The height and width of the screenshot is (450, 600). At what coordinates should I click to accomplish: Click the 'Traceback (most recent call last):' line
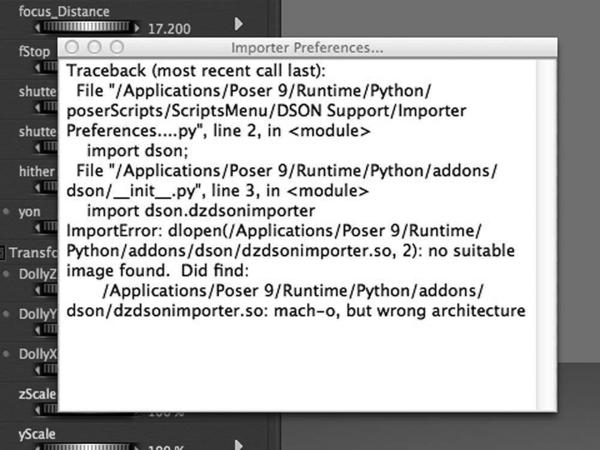[x=196, y=71]
